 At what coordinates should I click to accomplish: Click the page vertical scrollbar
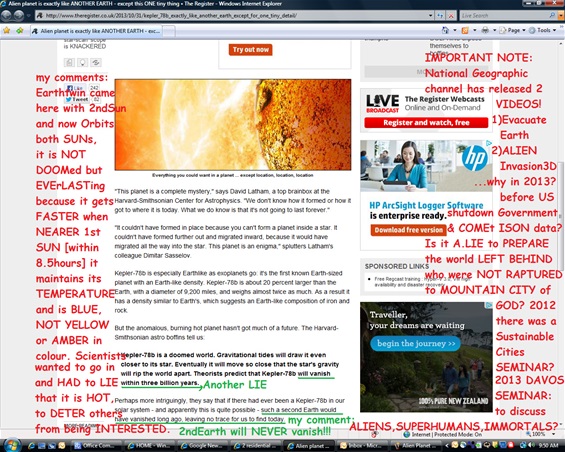point(561,216)
